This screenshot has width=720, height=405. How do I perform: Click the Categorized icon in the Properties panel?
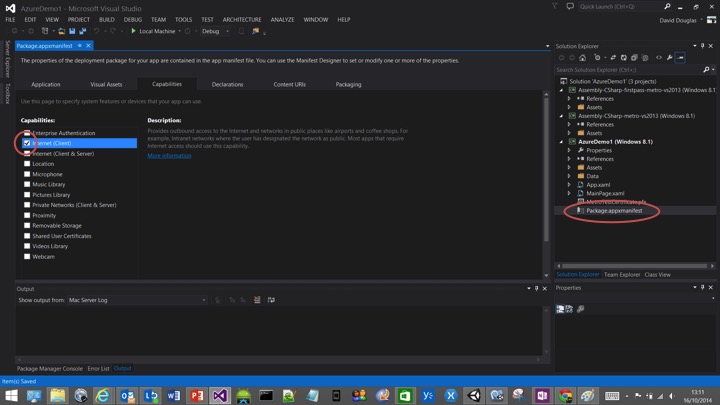560,309
